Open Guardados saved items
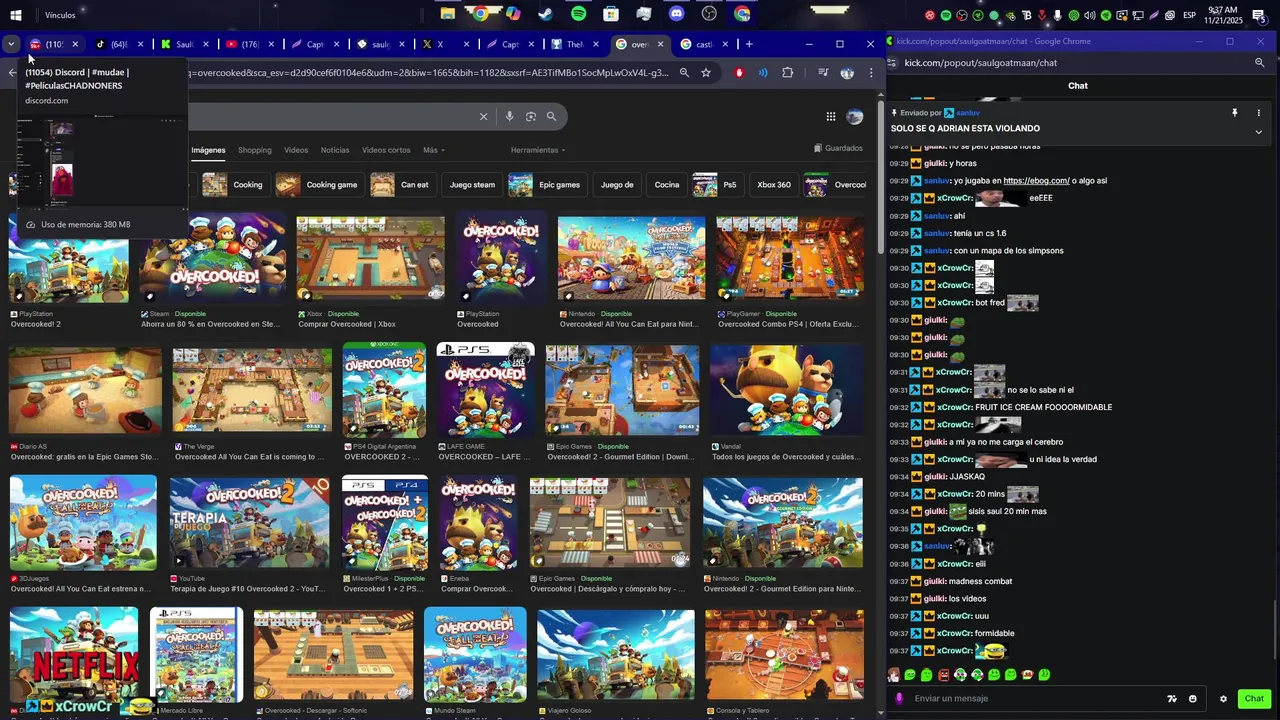This screenshot has height=720, width=1280. pyautogui.click(x=838, y=149)
